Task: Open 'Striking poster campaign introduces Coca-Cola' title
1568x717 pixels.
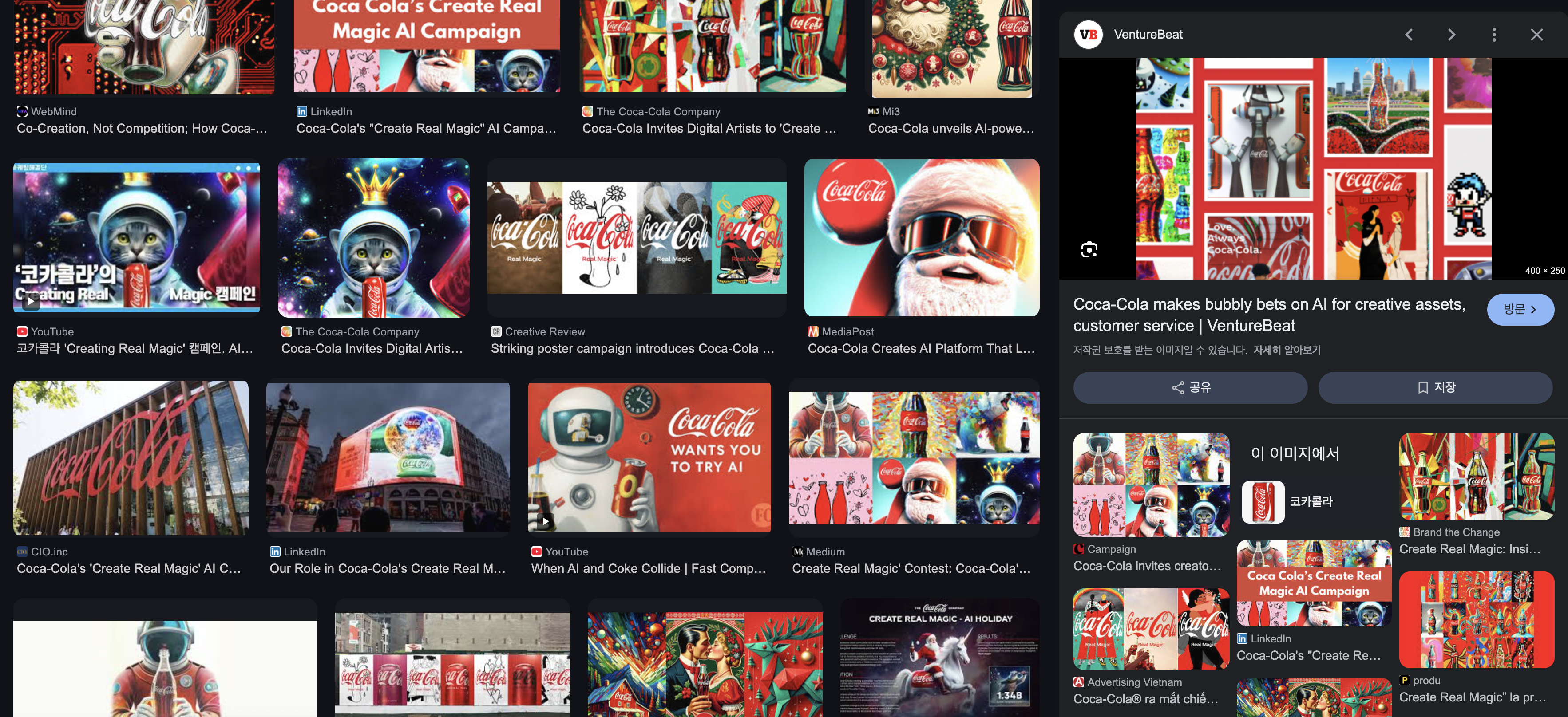Action: [x=633, y=348]
